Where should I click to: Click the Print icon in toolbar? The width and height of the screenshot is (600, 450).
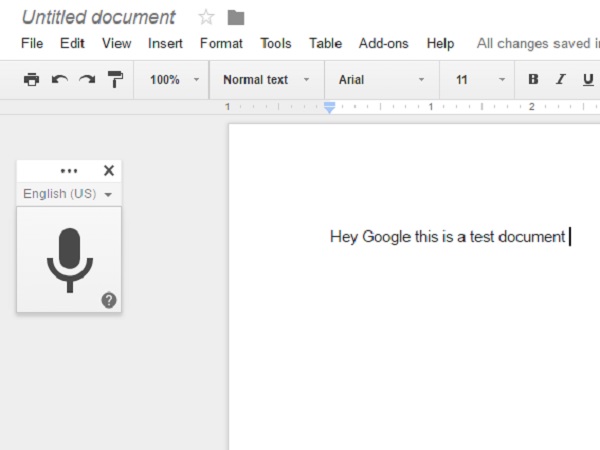pos(31,80)
